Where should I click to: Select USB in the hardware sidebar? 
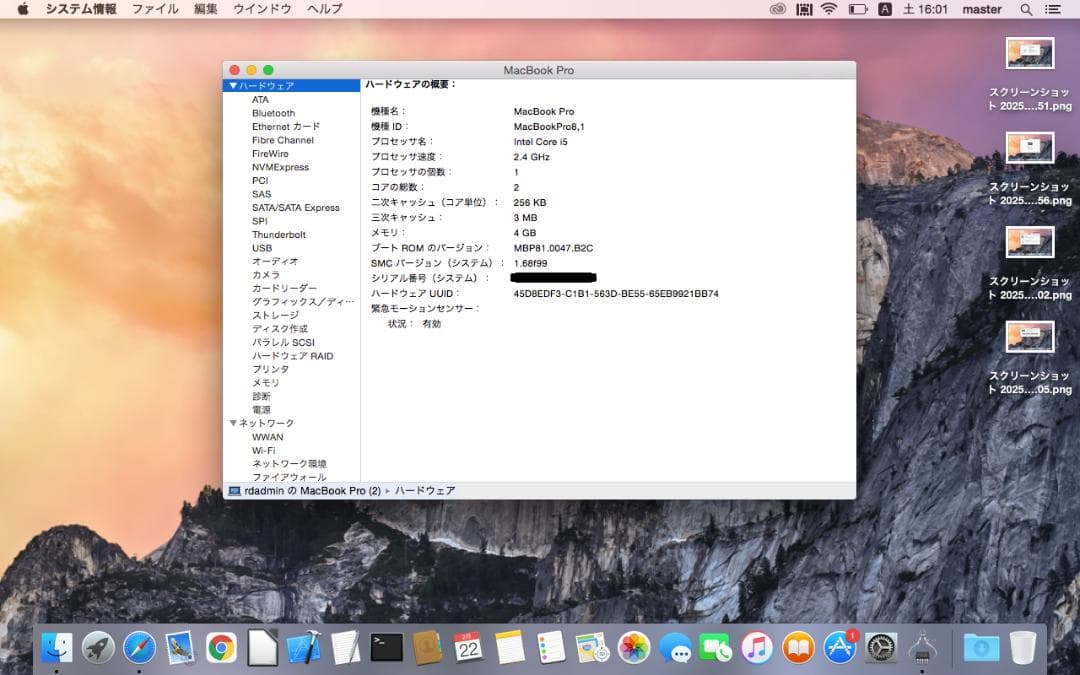pyautogui.click(x=264, y=247)
